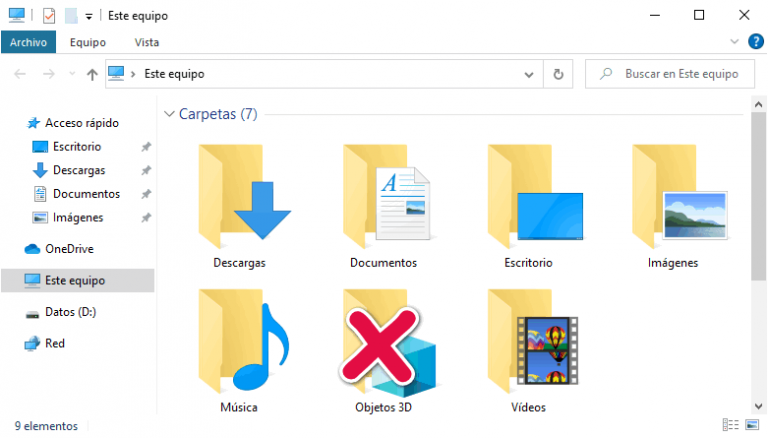Open the Imágenes folder icon
This screenshot has width=768, height=438.
[672, 198]
